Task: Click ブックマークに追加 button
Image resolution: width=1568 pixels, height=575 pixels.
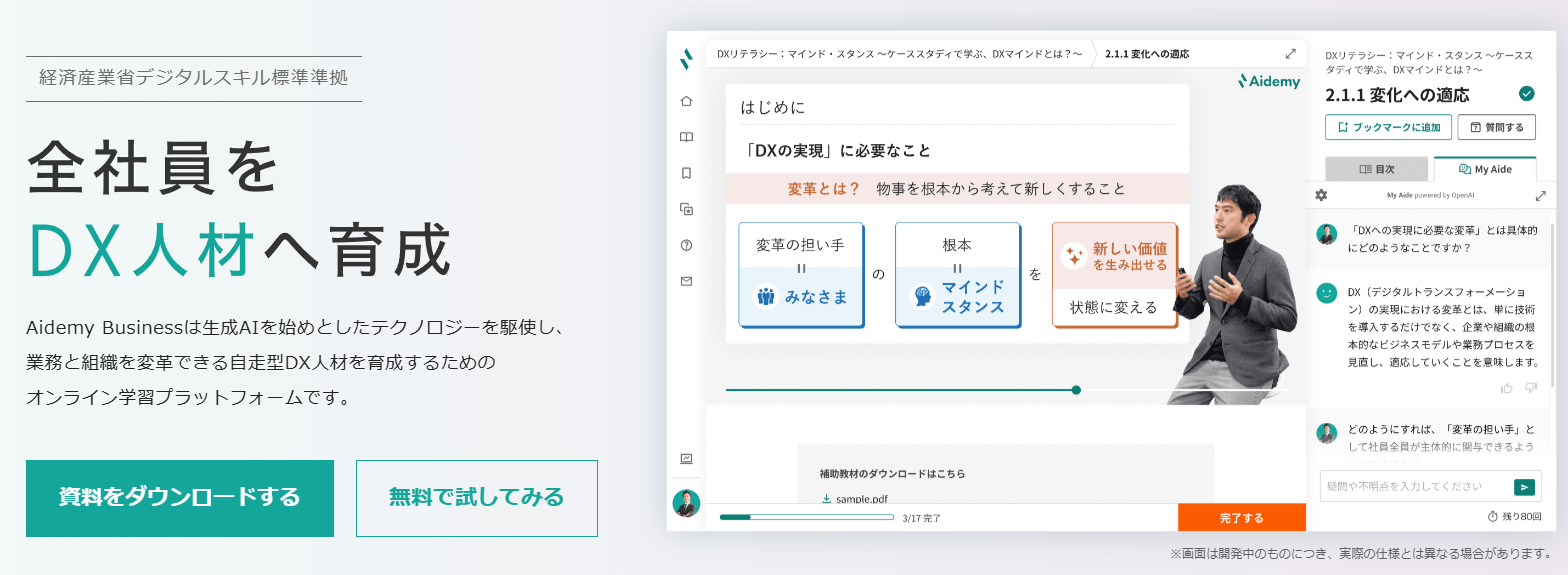Action: (x=1388, y=127)
